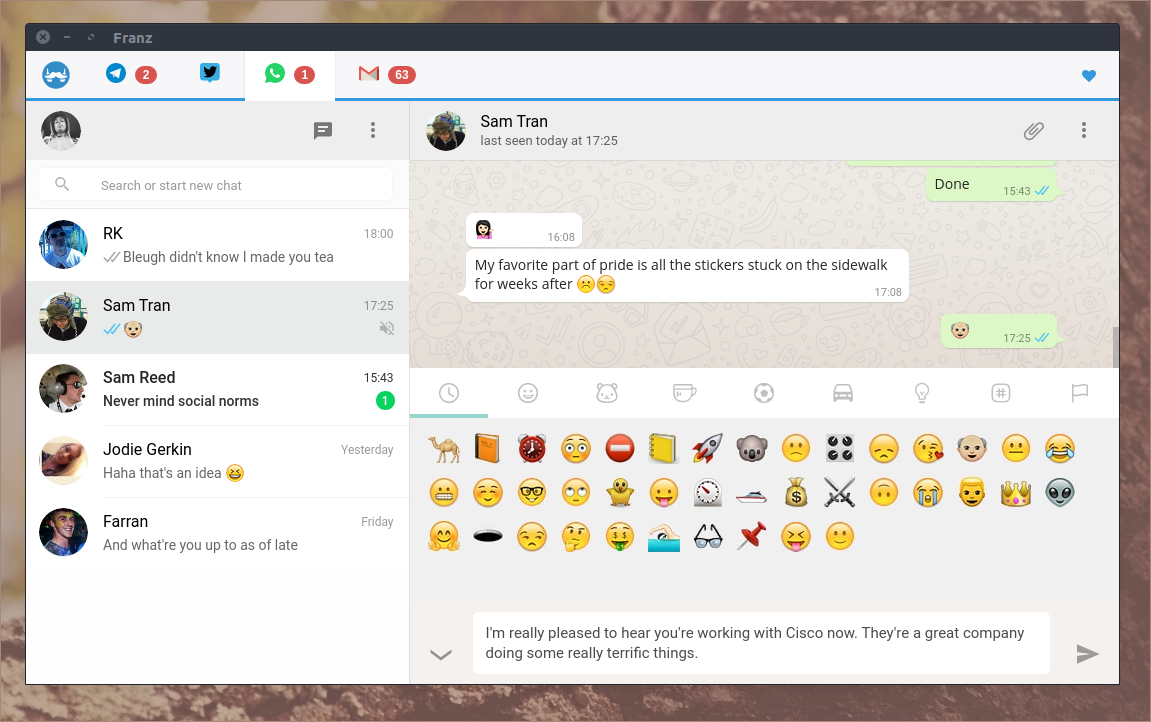Select the travel and places emoji category
Screen dimensions: 1151x722
(x=843, y=392)
